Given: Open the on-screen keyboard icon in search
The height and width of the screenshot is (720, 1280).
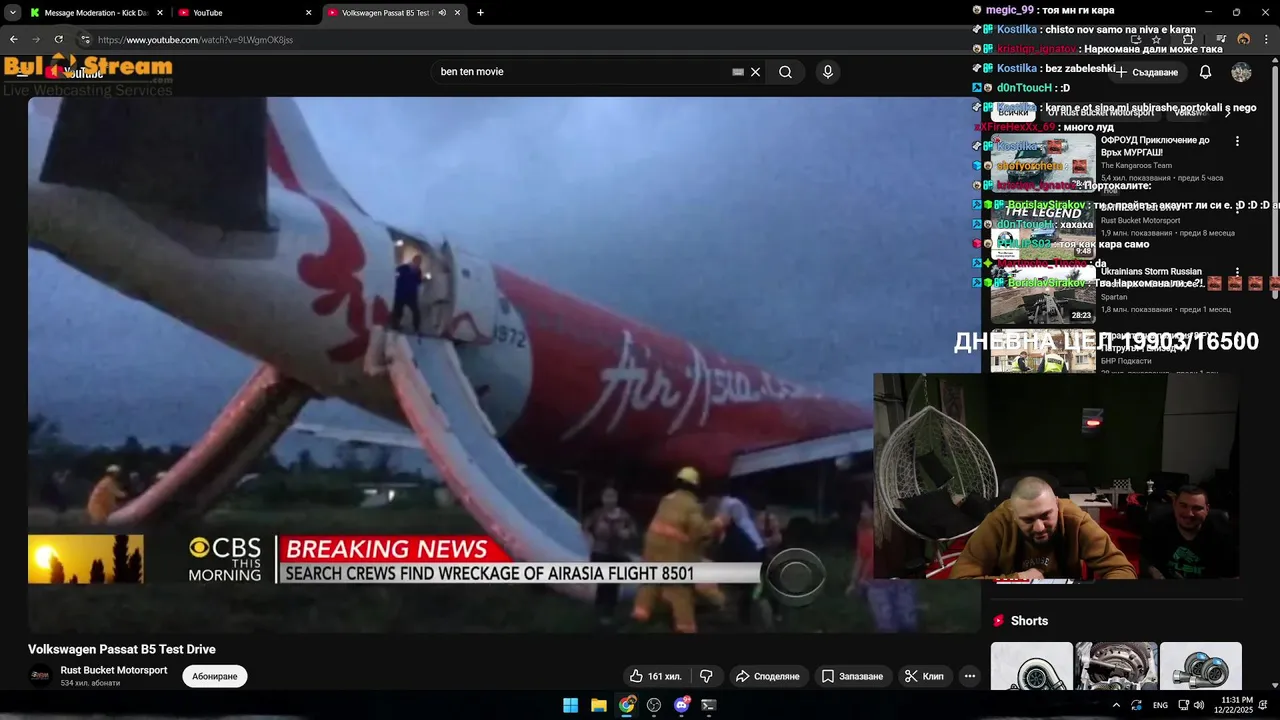Looking at the screenshot, I should [x=738, y=72].
